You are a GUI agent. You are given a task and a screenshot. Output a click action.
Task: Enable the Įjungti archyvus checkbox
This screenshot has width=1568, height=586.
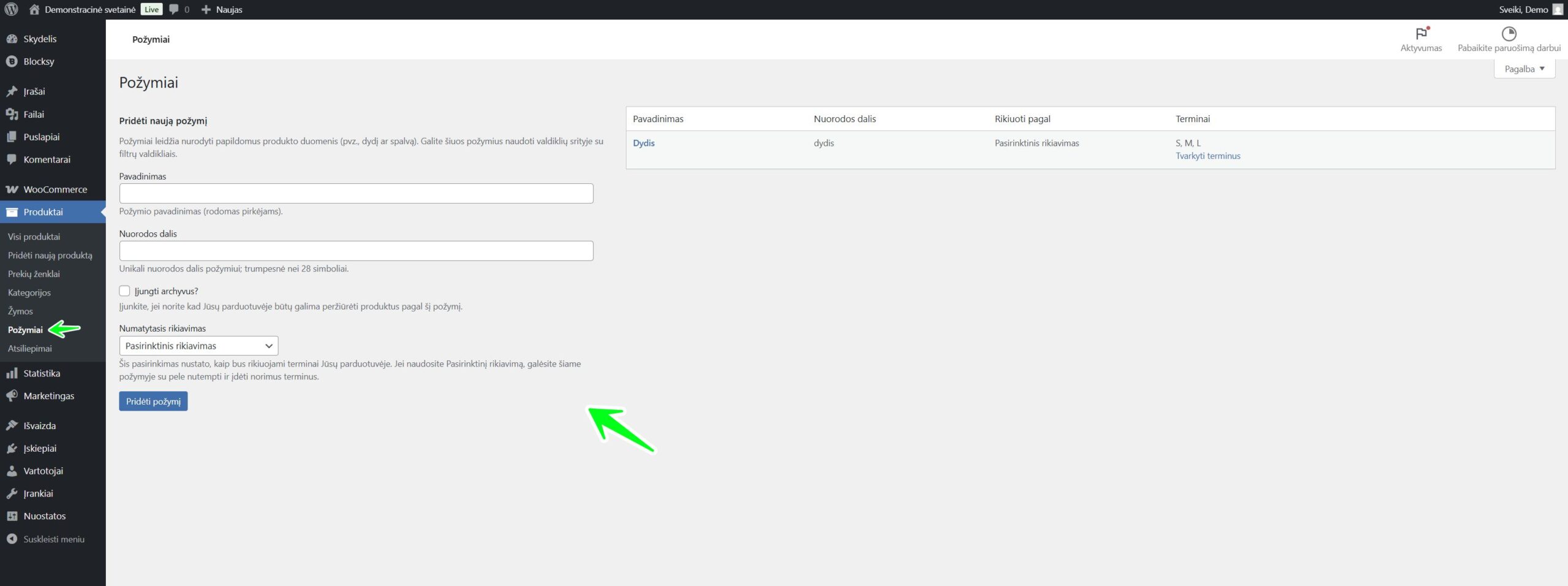pyautogui.click(x=125, y=291)
